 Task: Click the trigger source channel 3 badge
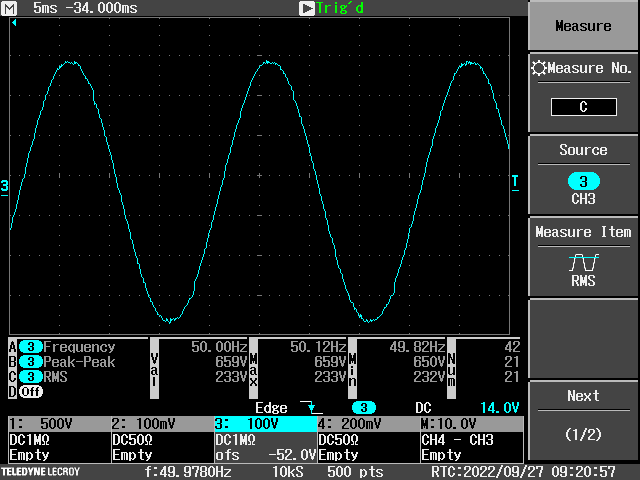[x=366, y=408]
